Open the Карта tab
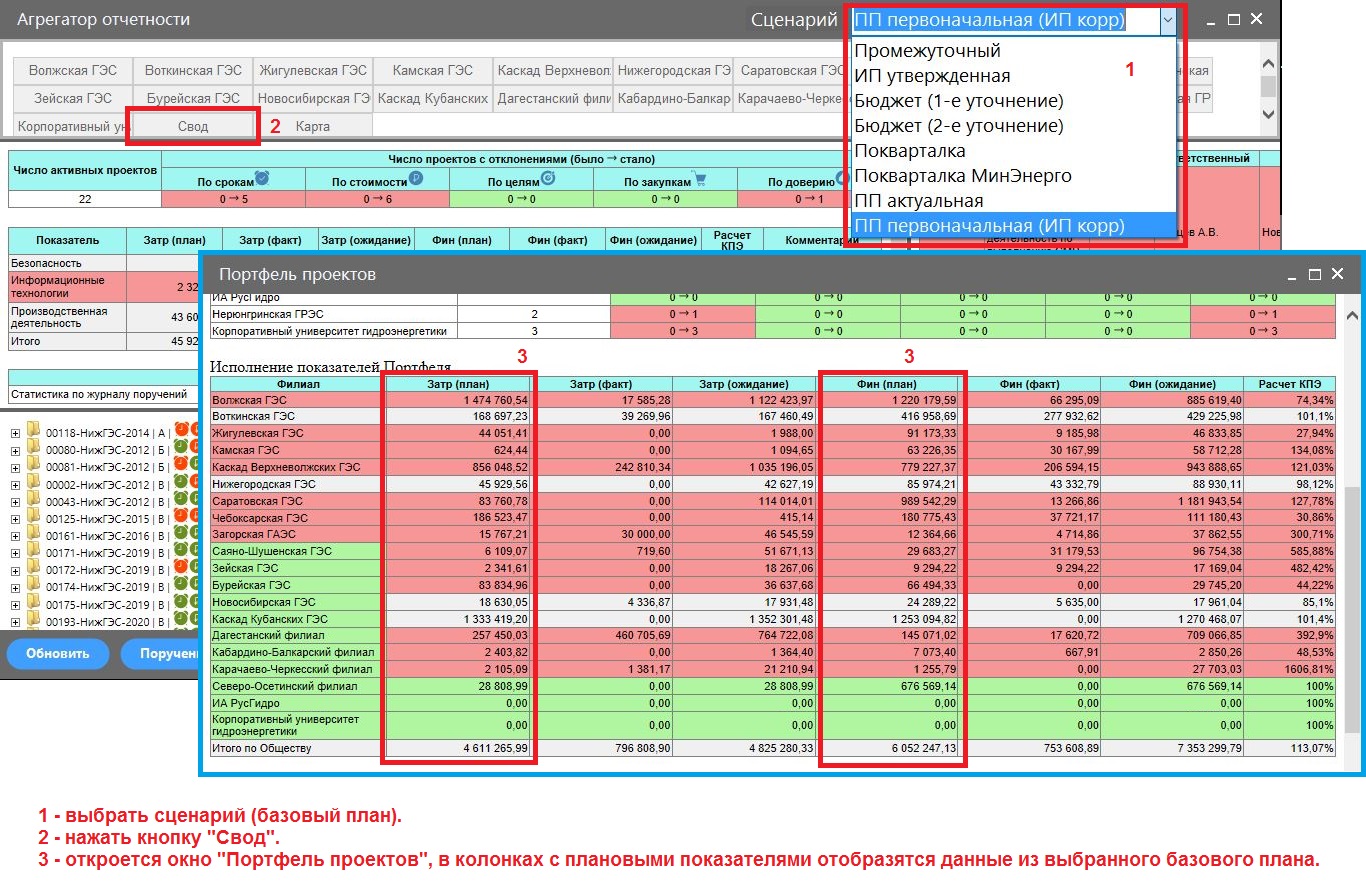 (x=313, y=127)
